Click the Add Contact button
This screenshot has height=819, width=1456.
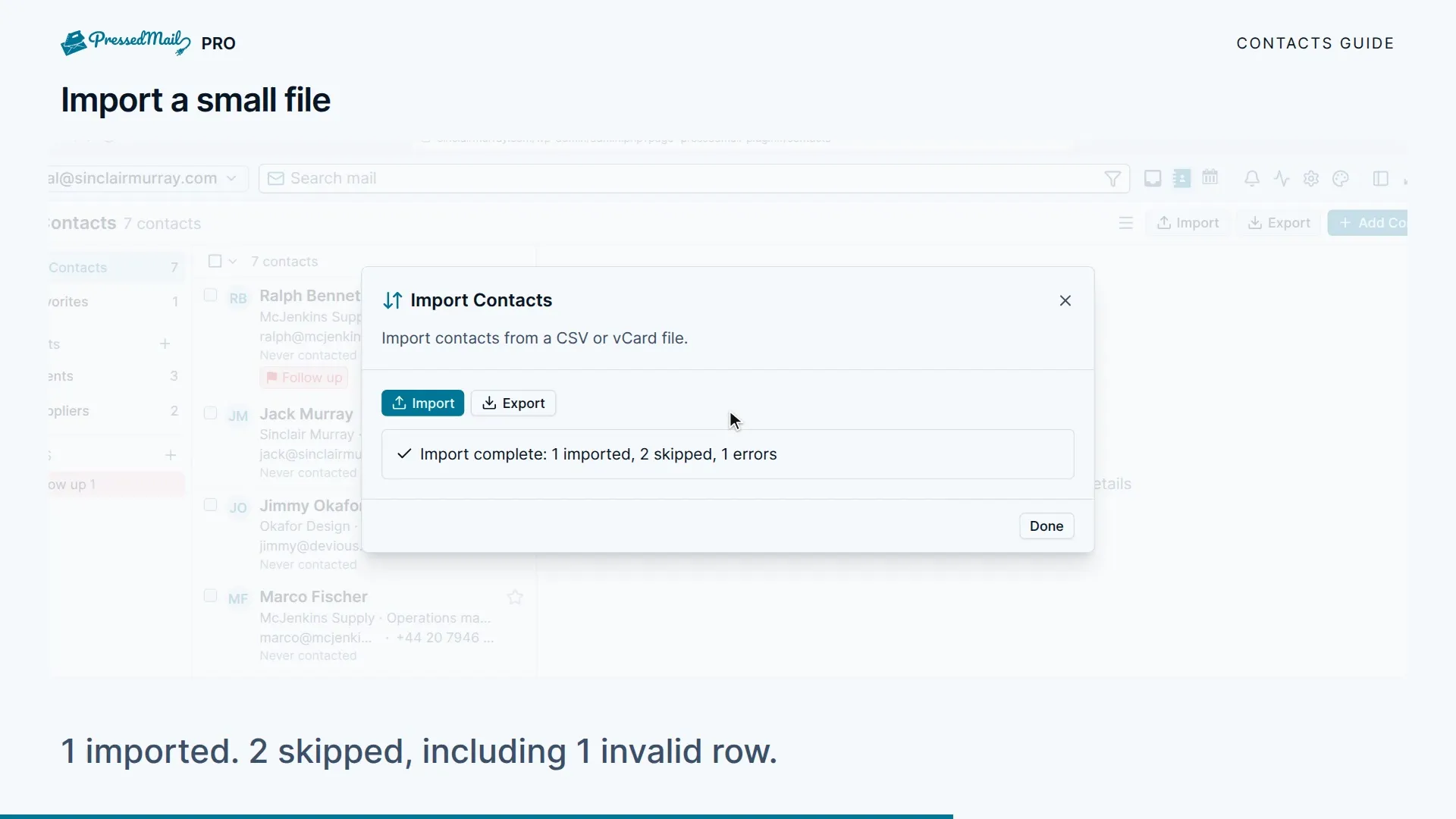pos(1368,223)
